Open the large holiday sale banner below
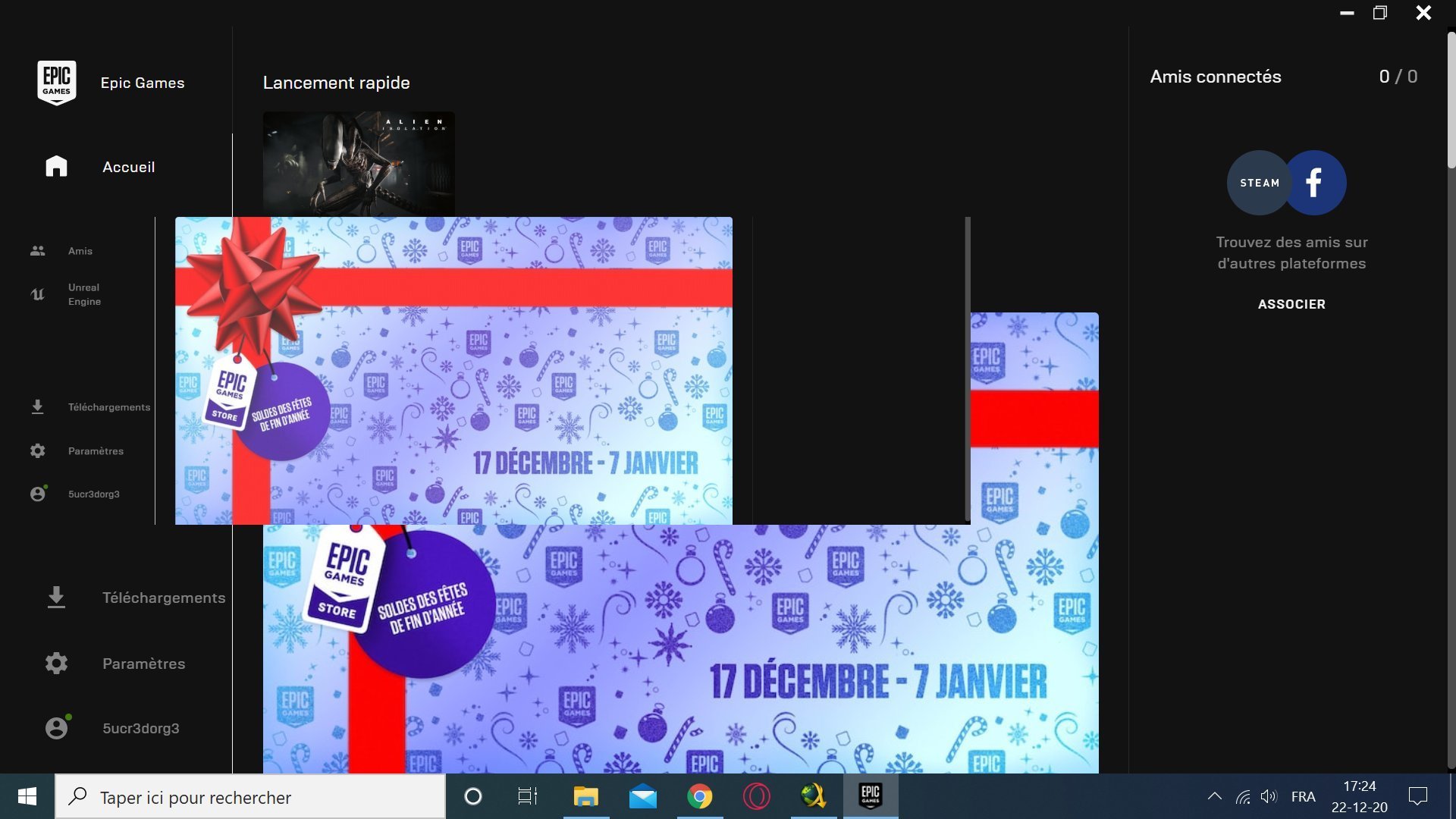The height and width of the screenshot is (819, 1456). click(x=680, y=648)
